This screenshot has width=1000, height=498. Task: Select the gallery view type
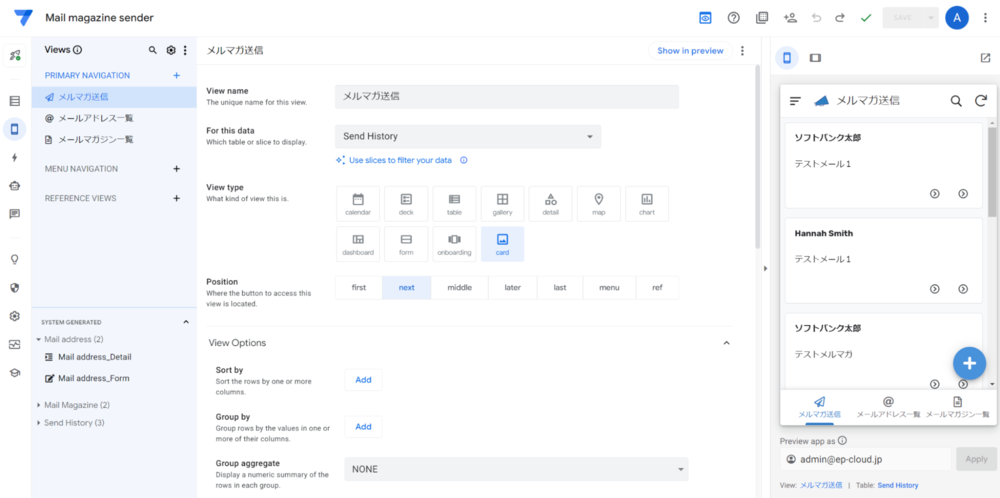(x=502, y=204)
